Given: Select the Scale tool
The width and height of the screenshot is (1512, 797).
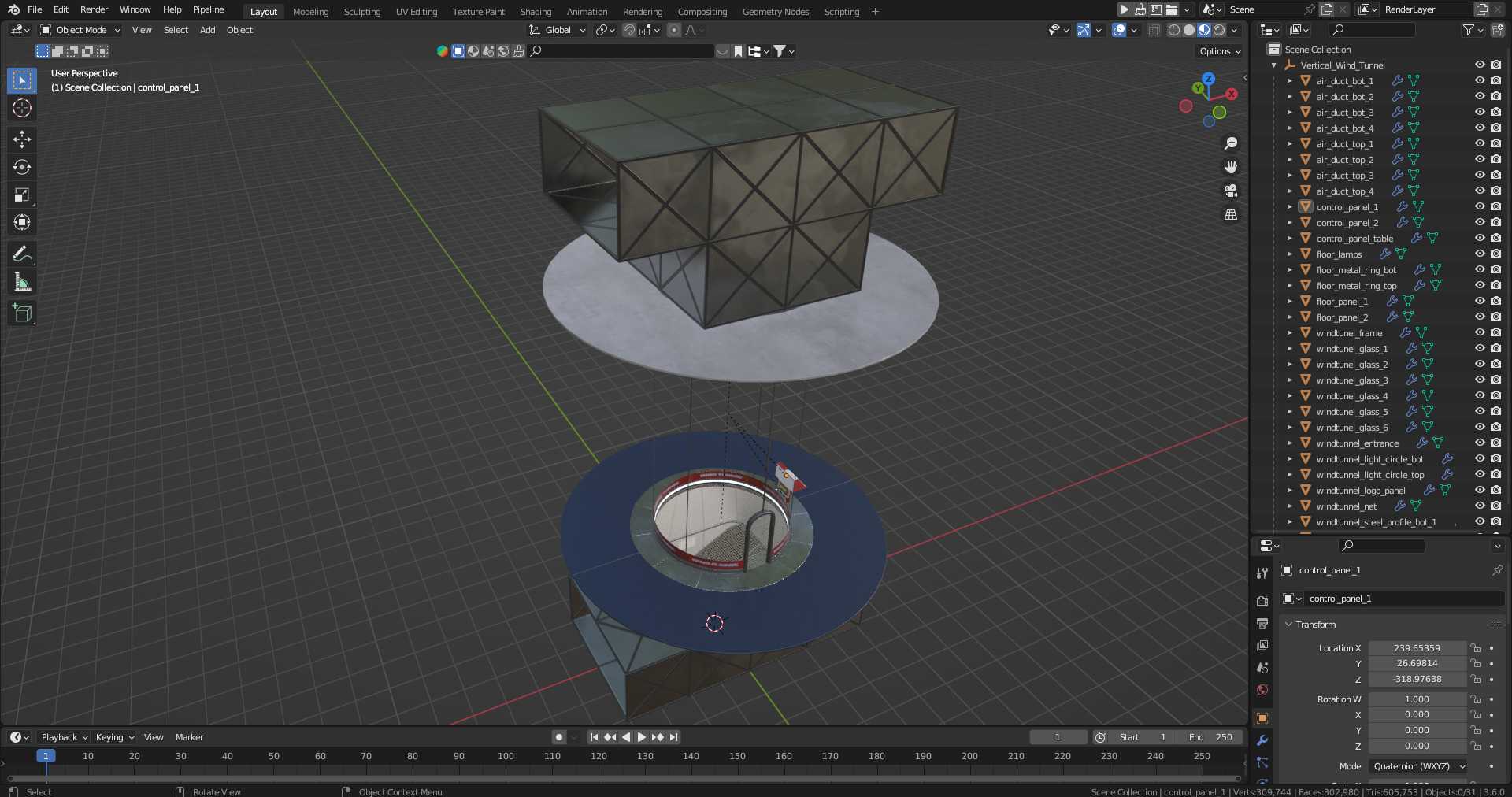Looking at the screenshot, I should 22,195.
